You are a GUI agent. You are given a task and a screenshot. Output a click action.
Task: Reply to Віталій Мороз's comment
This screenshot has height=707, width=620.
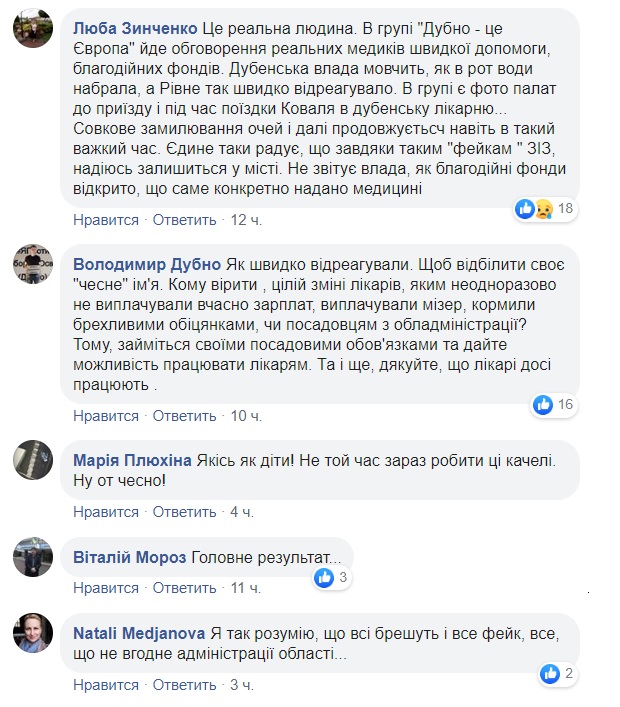[184, 588]
